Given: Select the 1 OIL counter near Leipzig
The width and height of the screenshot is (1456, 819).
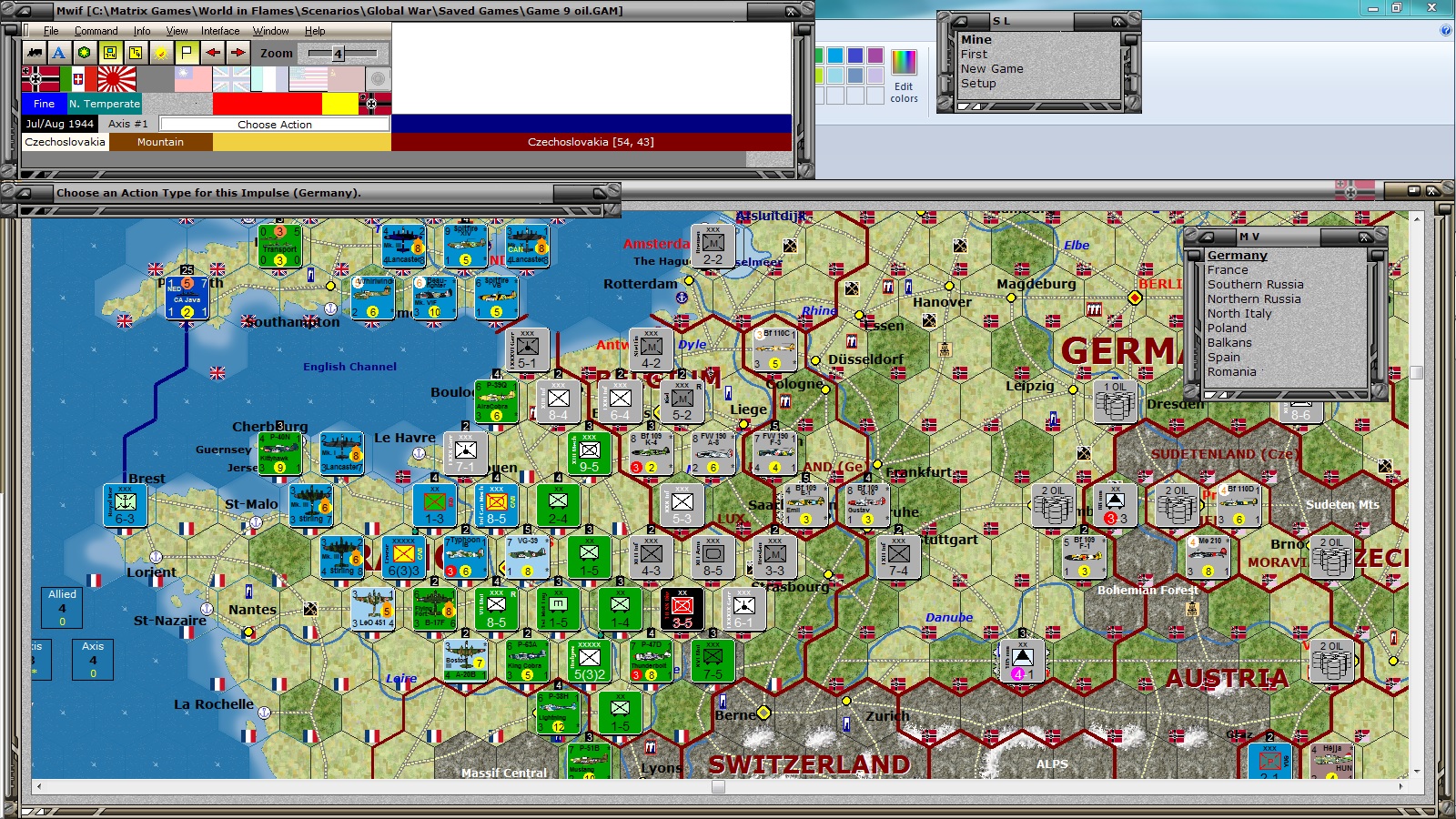Looking at the screenshot, I should click(1115, 401).
